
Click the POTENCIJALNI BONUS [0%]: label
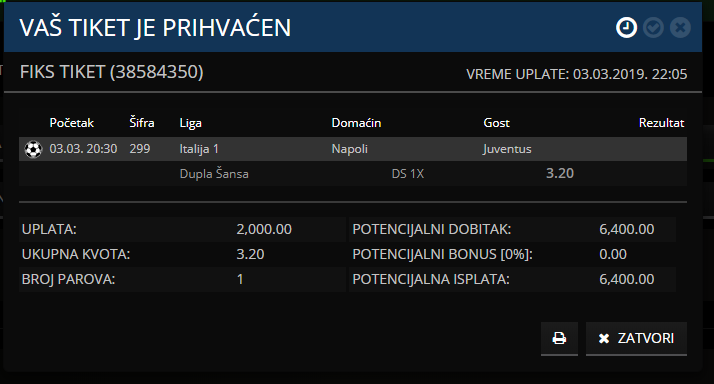[x=443, y=254]
